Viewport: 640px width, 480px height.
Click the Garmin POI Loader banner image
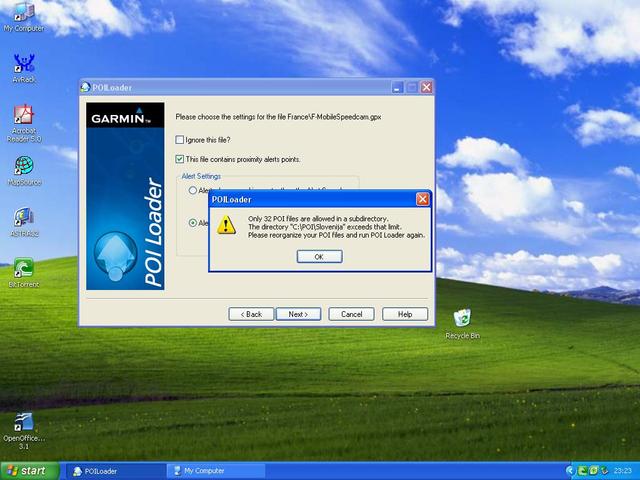[125, 196]
